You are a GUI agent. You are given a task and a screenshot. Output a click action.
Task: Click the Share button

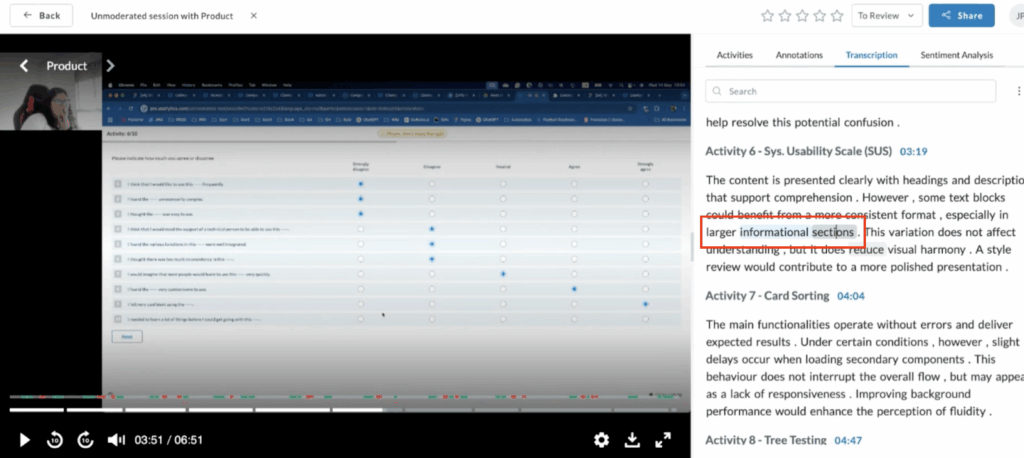[x=961, y=16]
